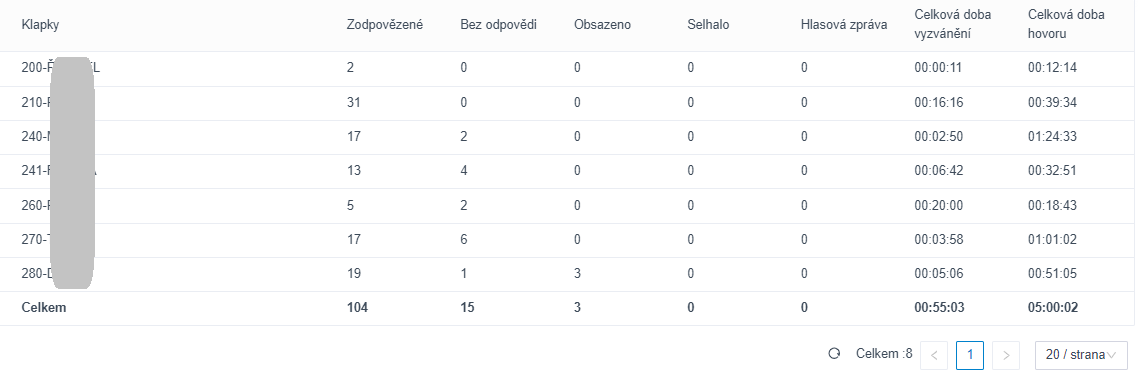The width and height of the screenshot is (1138, 379).
Task: Click the Klapky column header
Action: [41, 25]
